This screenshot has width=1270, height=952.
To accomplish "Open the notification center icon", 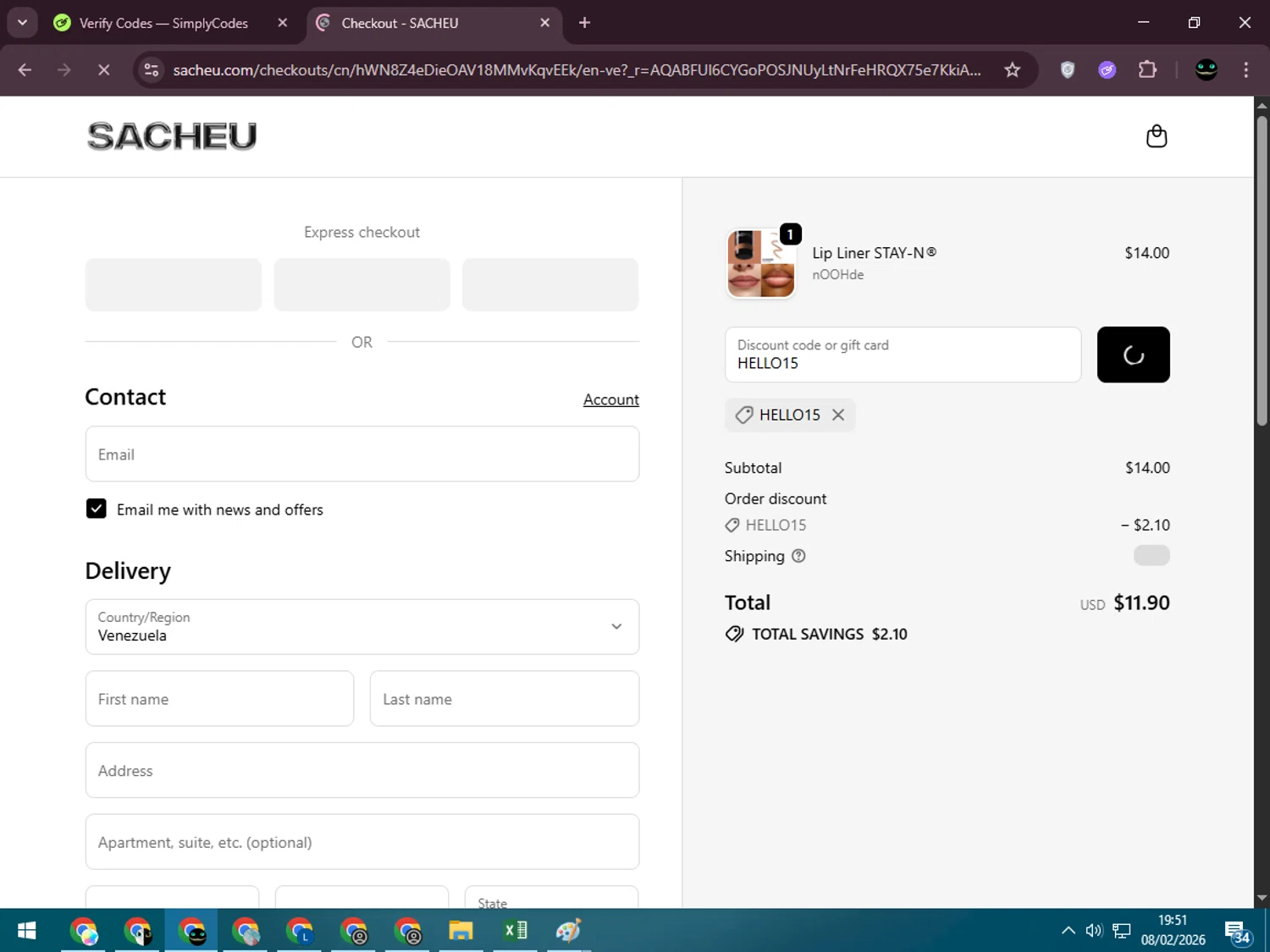I will (x=1238, y=931).
